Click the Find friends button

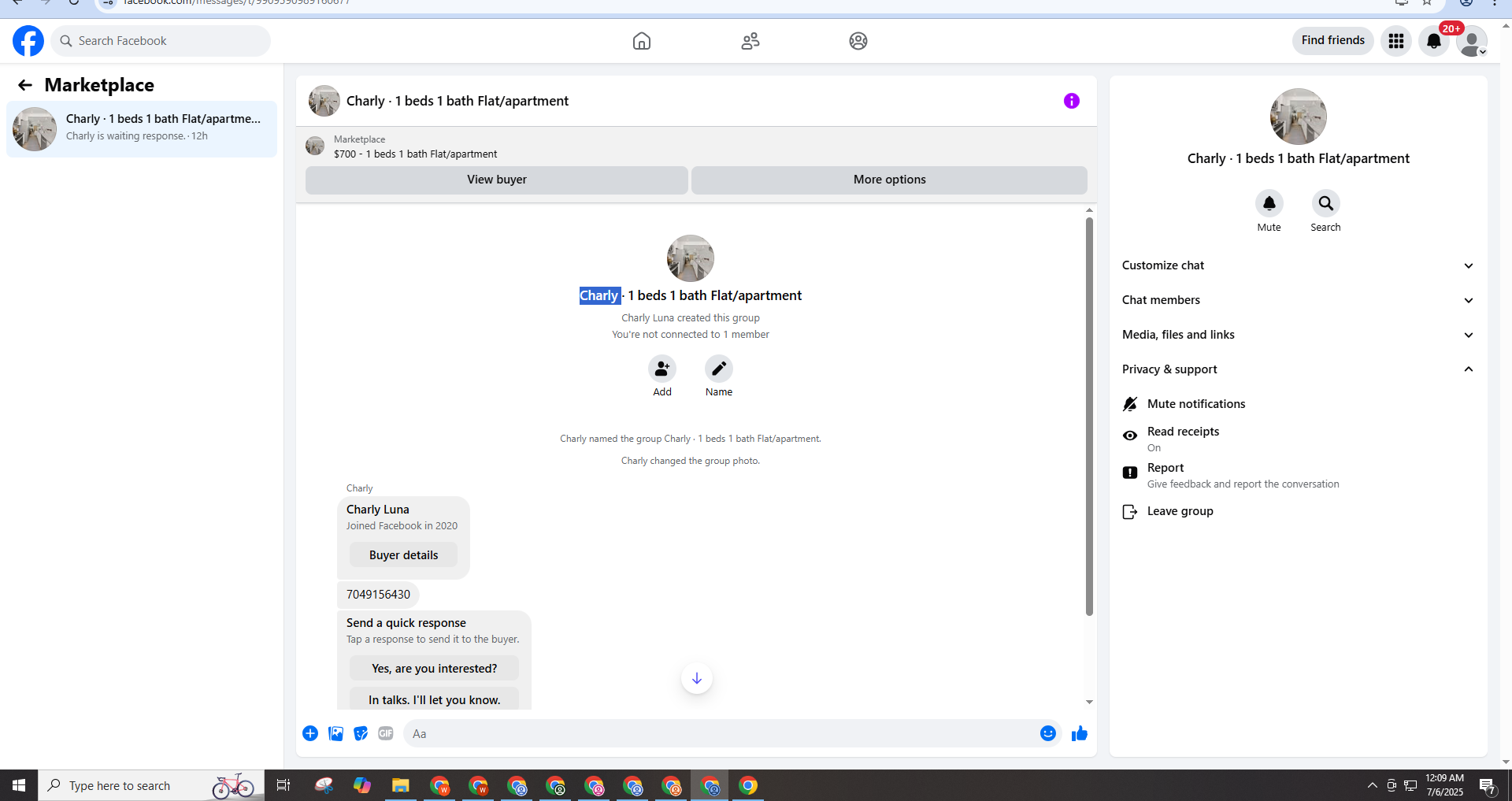(x=1333, y=40)
